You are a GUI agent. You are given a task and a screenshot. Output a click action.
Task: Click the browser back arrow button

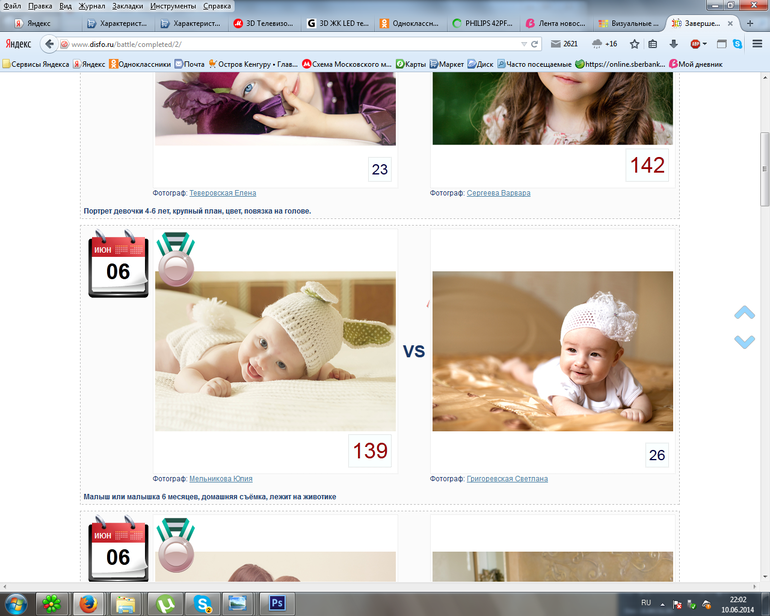(48, 44)
